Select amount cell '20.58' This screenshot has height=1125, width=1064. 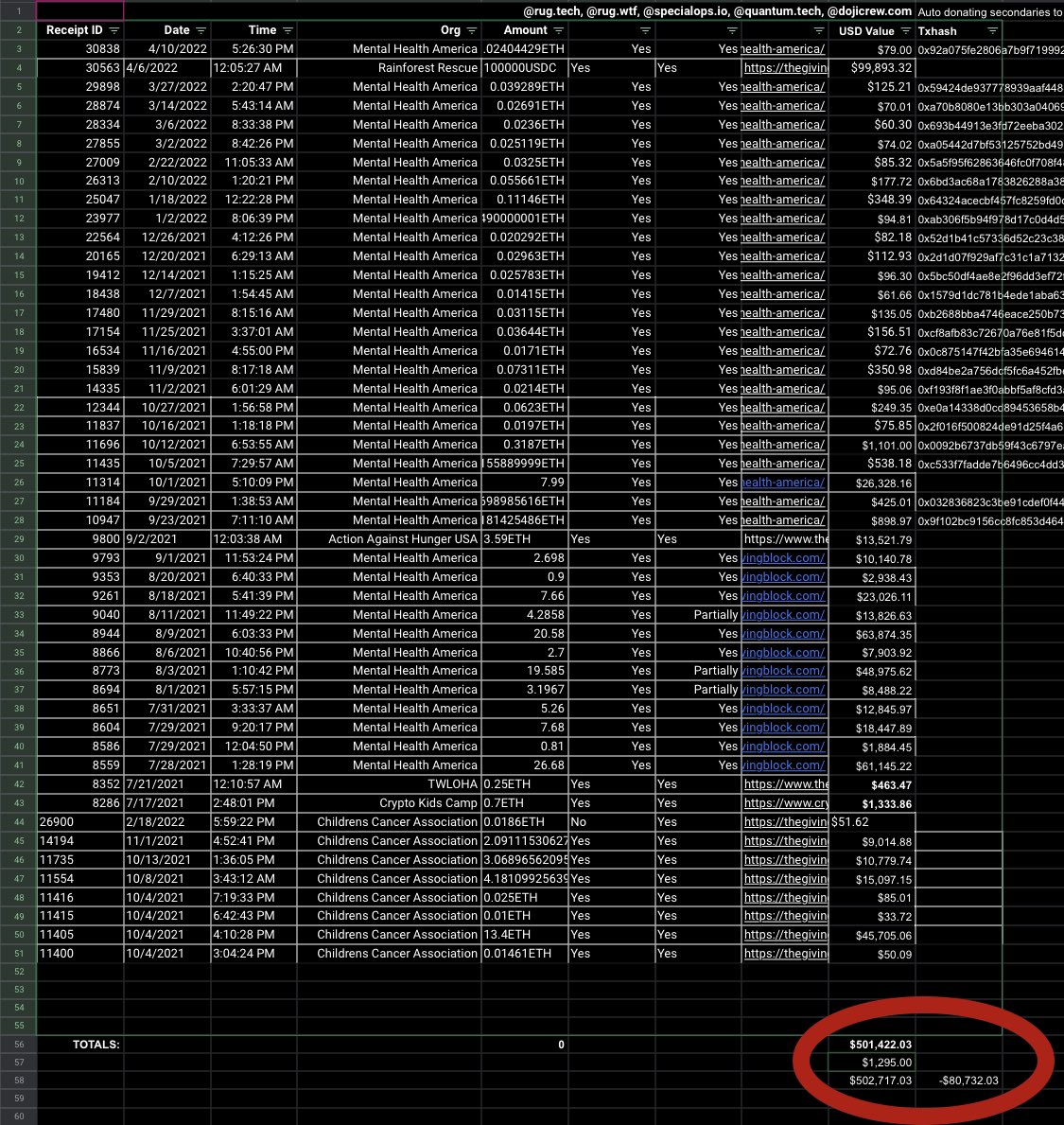[x=524, y=634]
